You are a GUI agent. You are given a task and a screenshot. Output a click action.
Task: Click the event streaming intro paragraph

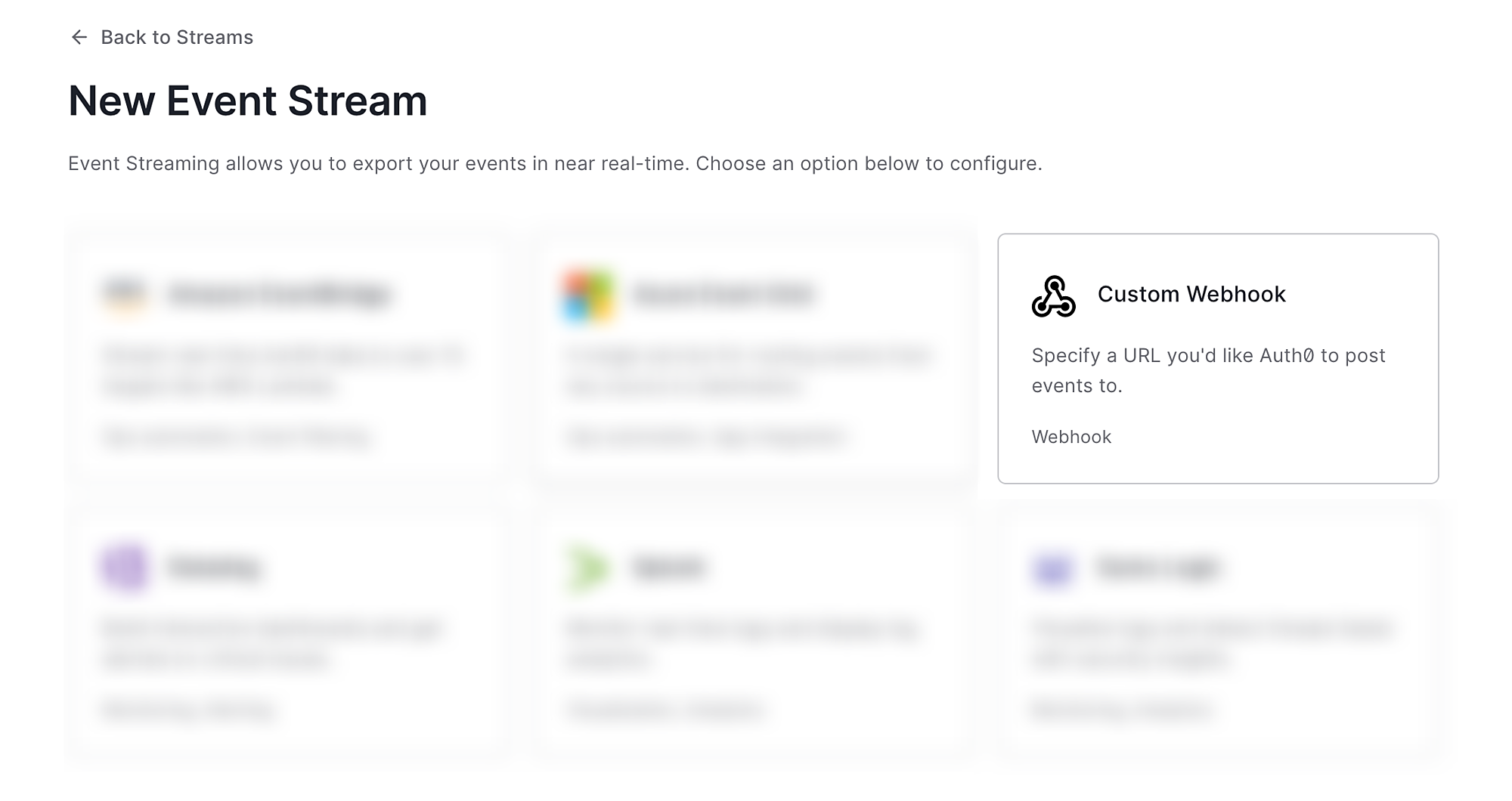point(554,162)
